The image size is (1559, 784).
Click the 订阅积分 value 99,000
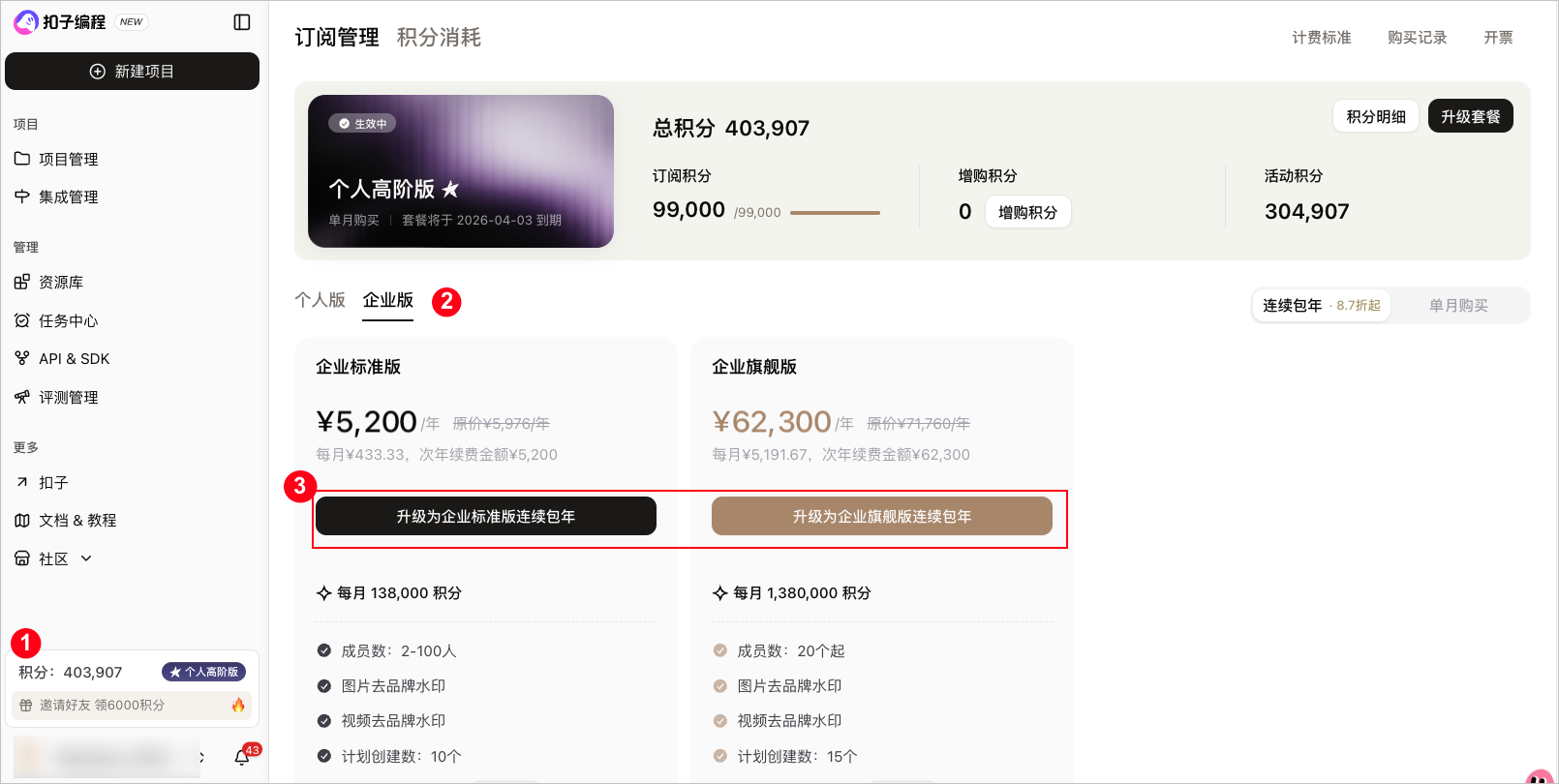click(x=688, y=210)
